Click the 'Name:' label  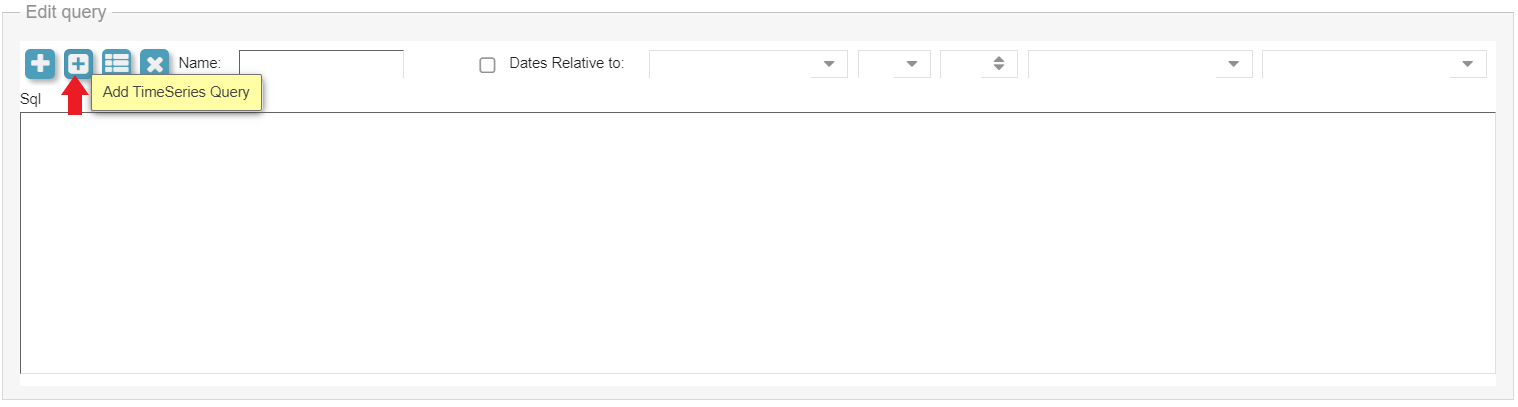(x=199, y=63)
